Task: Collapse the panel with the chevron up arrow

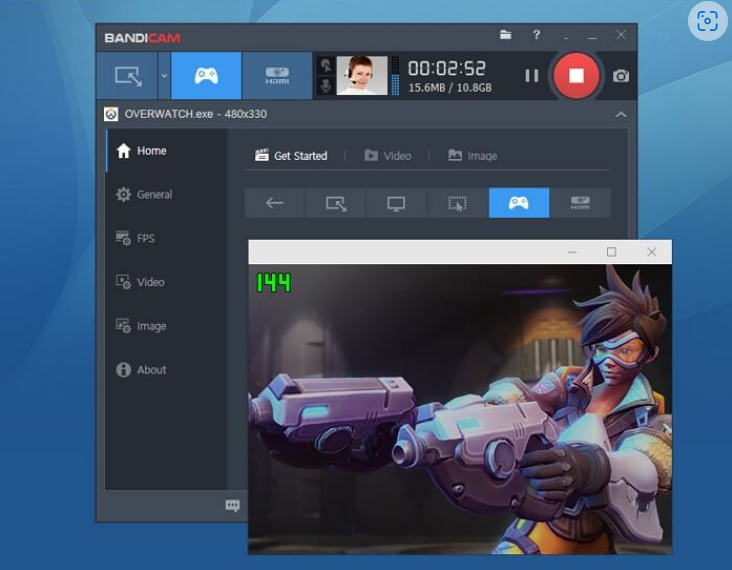Action: click(x=621, y=114)
